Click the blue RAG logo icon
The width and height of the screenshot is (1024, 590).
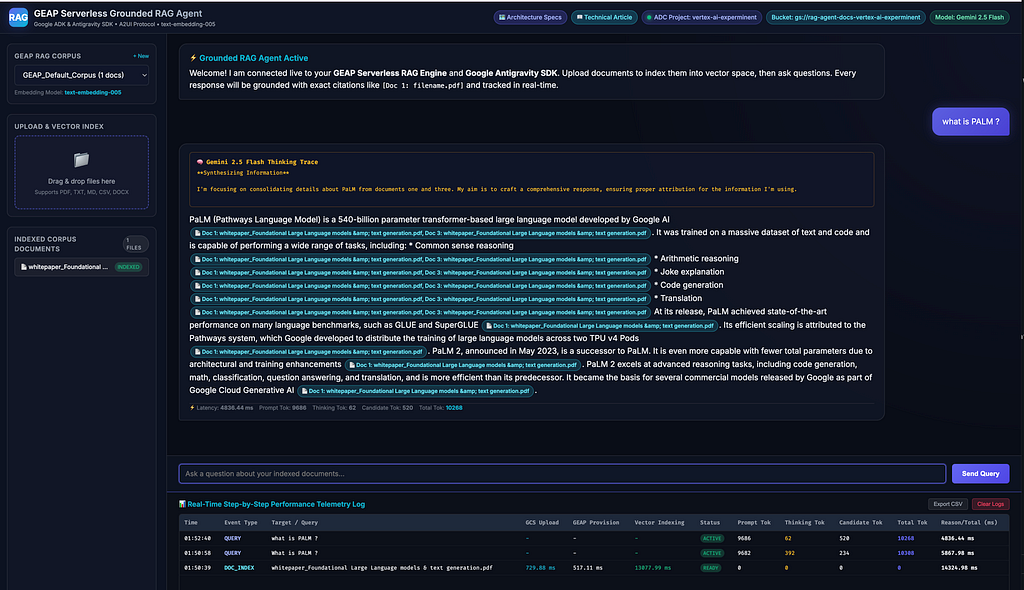click(18, 18)
